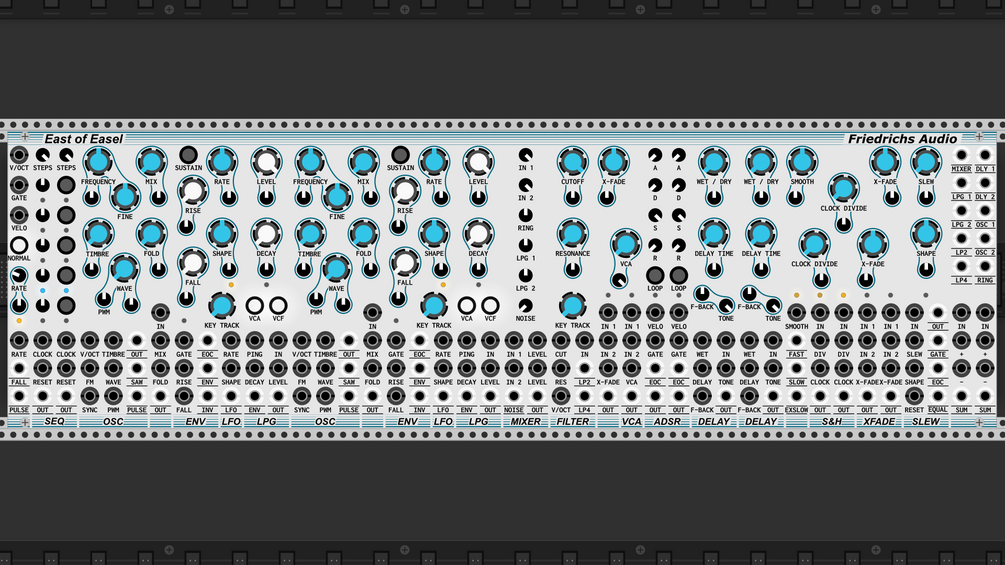Adjust the S&H SMOOTH knob

click(801, 161)
